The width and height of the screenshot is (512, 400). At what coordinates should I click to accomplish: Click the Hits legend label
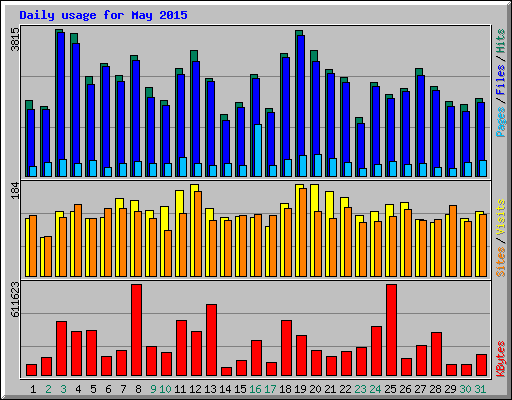(501, 41)
